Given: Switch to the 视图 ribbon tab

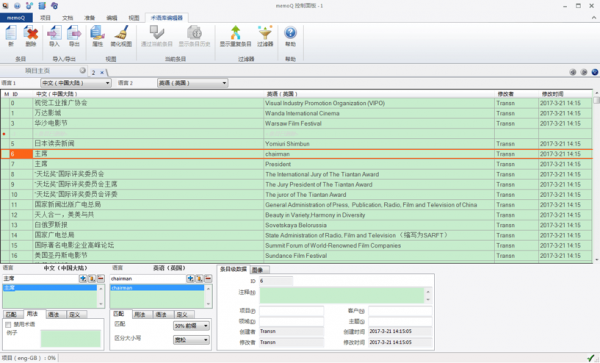Looking at the screenshot, I should coord(134,18).
